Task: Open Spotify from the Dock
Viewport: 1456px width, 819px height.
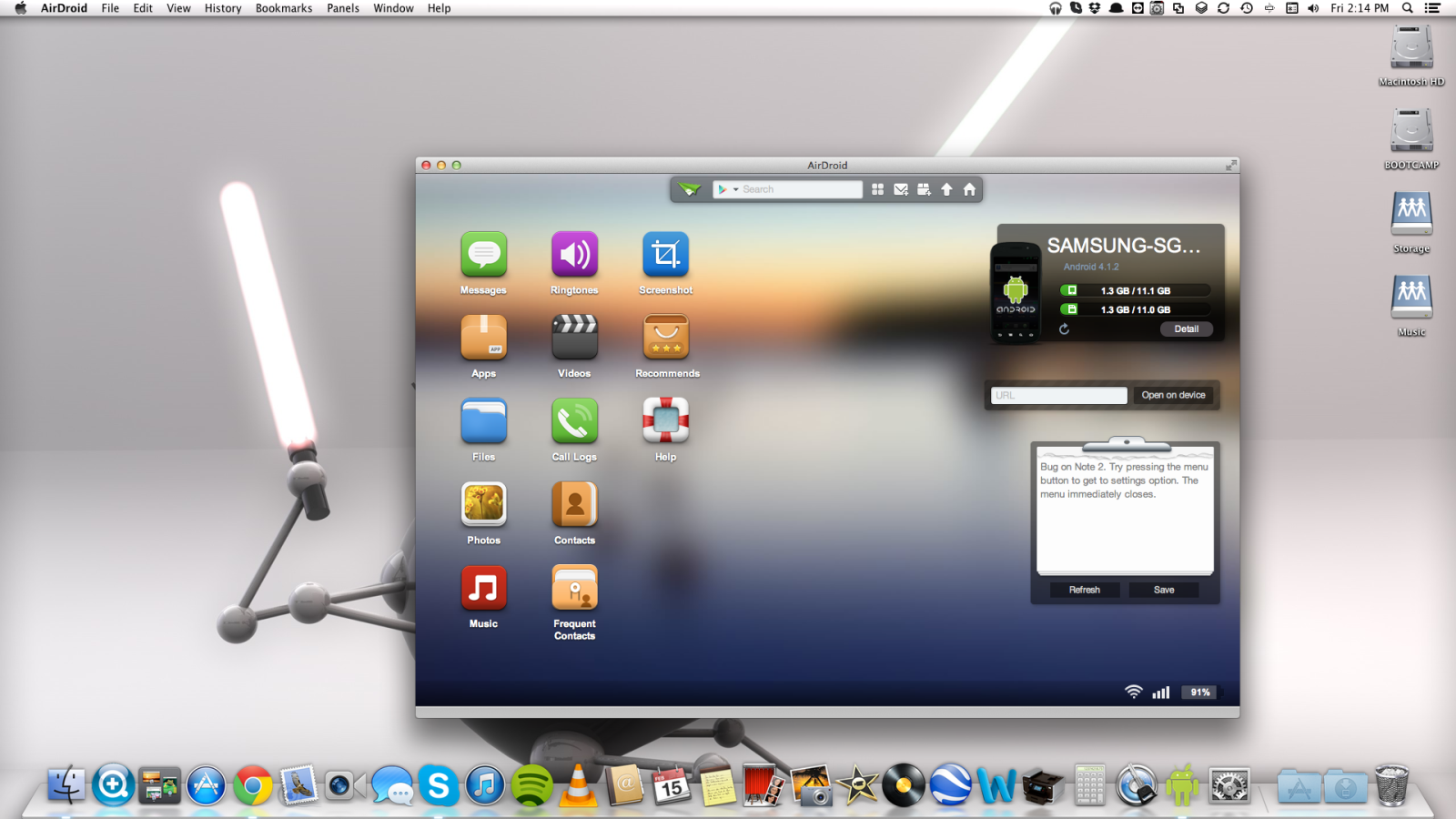Action: (x=531, y=784)
